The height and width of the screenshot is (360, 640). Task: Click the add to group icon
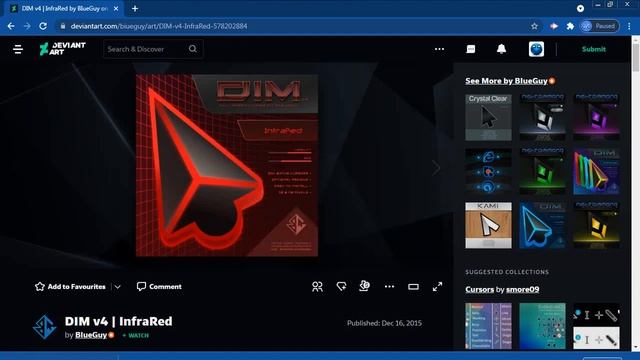(x=317, y=287)
